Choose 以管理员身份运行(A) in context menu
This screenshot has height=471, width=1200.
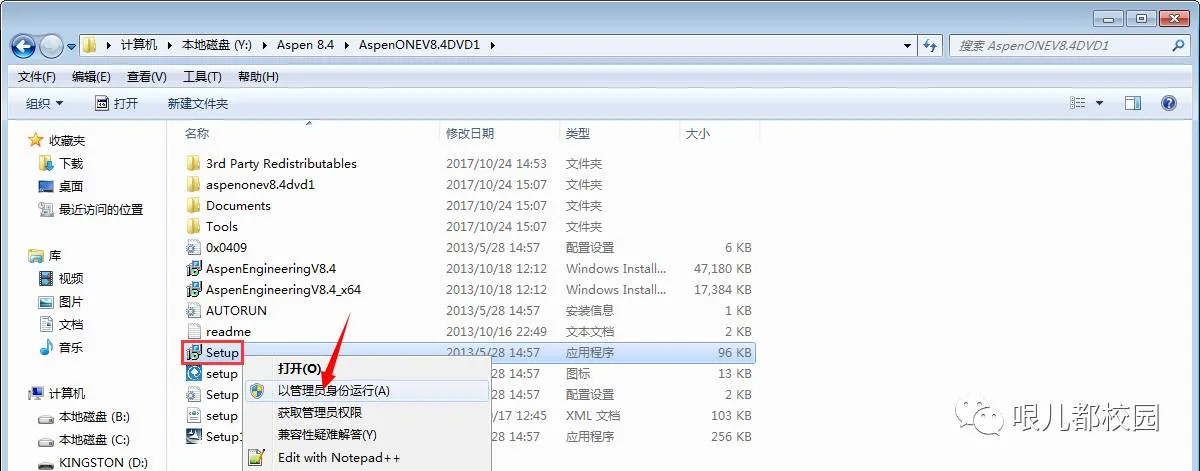[x=367, y=390]
